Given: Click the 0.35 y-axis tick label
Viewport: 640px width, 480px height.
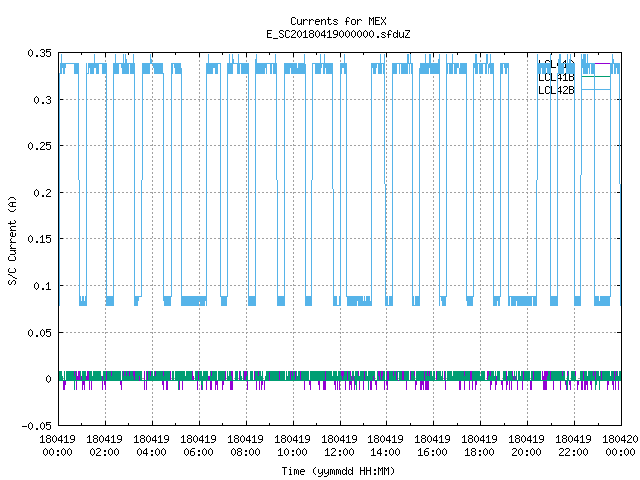Looking at the screenshot, I should [40, 53].
